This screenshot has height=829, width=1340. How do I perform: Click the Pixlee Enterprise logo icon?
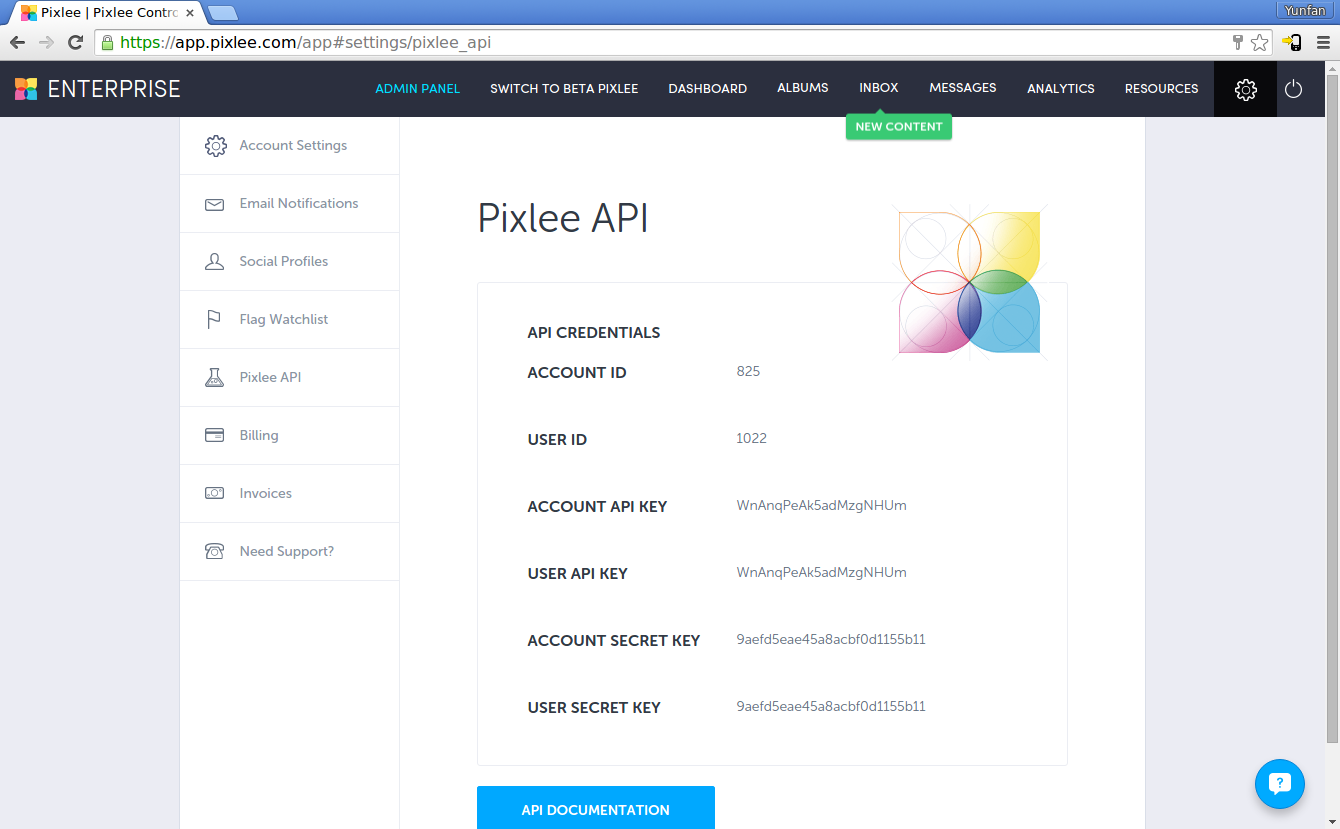point(26,89)
